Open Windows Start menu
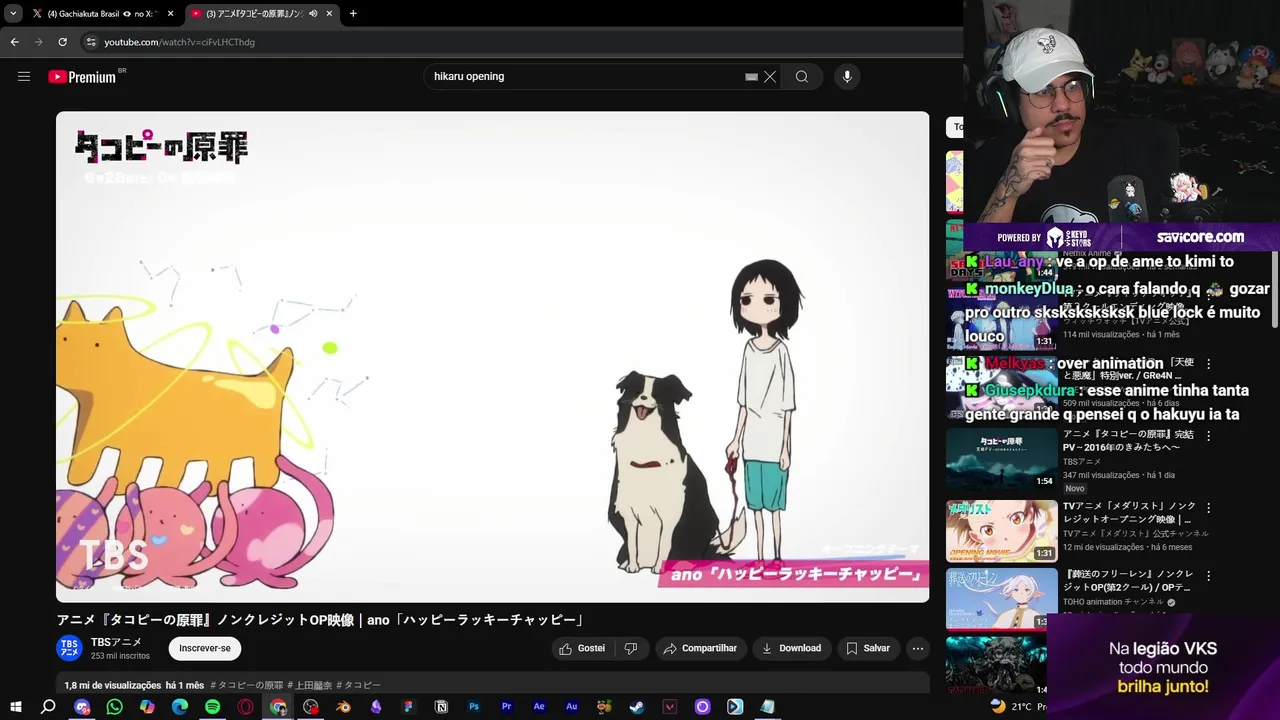Image resolution: width=1280 pixels, height=720 pixels. coord(15,706)
